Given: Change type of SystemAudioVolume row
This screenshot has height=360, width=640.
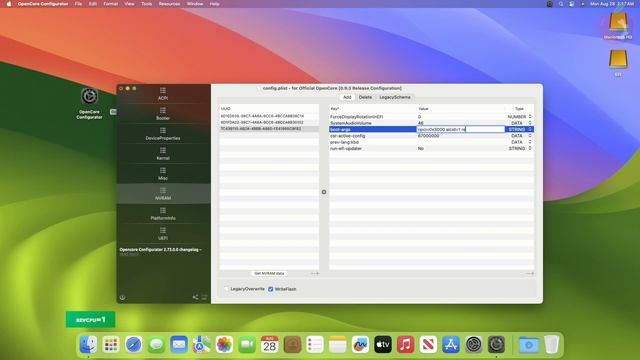Looking at the screenshot, I should 530,123.
